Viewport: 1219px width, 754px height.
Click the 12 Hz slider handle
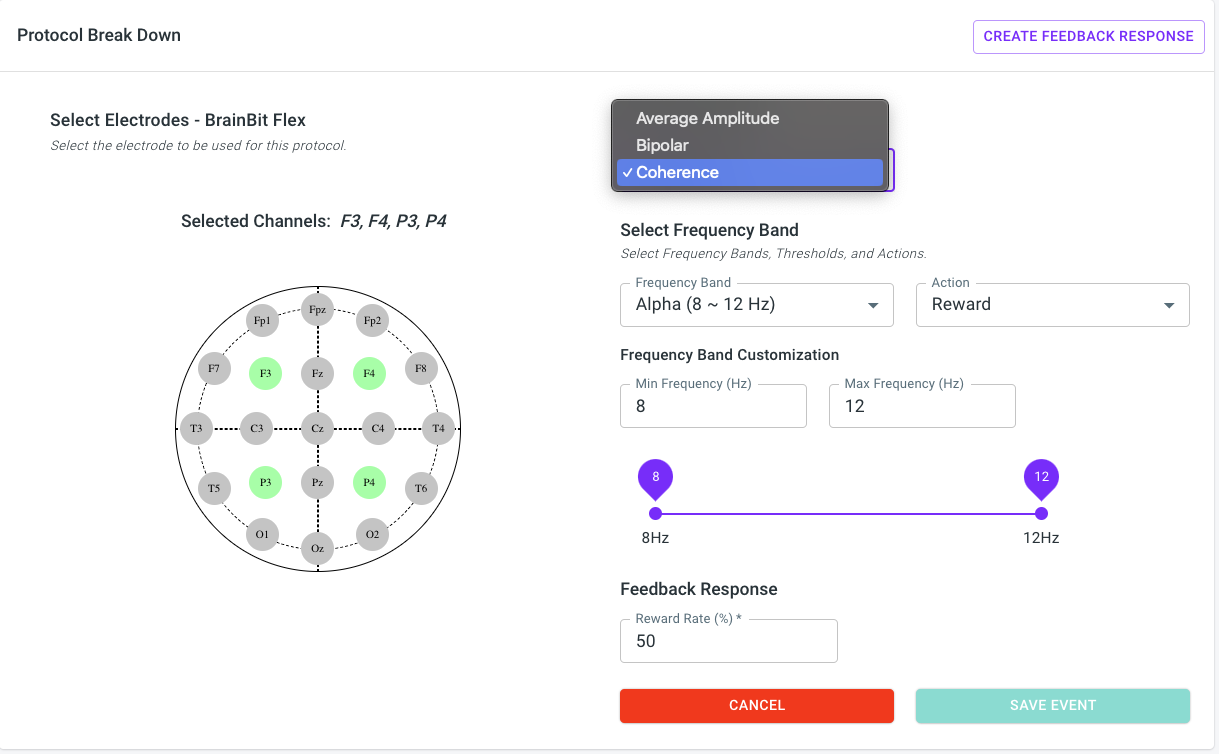(x=1041, y=513)
